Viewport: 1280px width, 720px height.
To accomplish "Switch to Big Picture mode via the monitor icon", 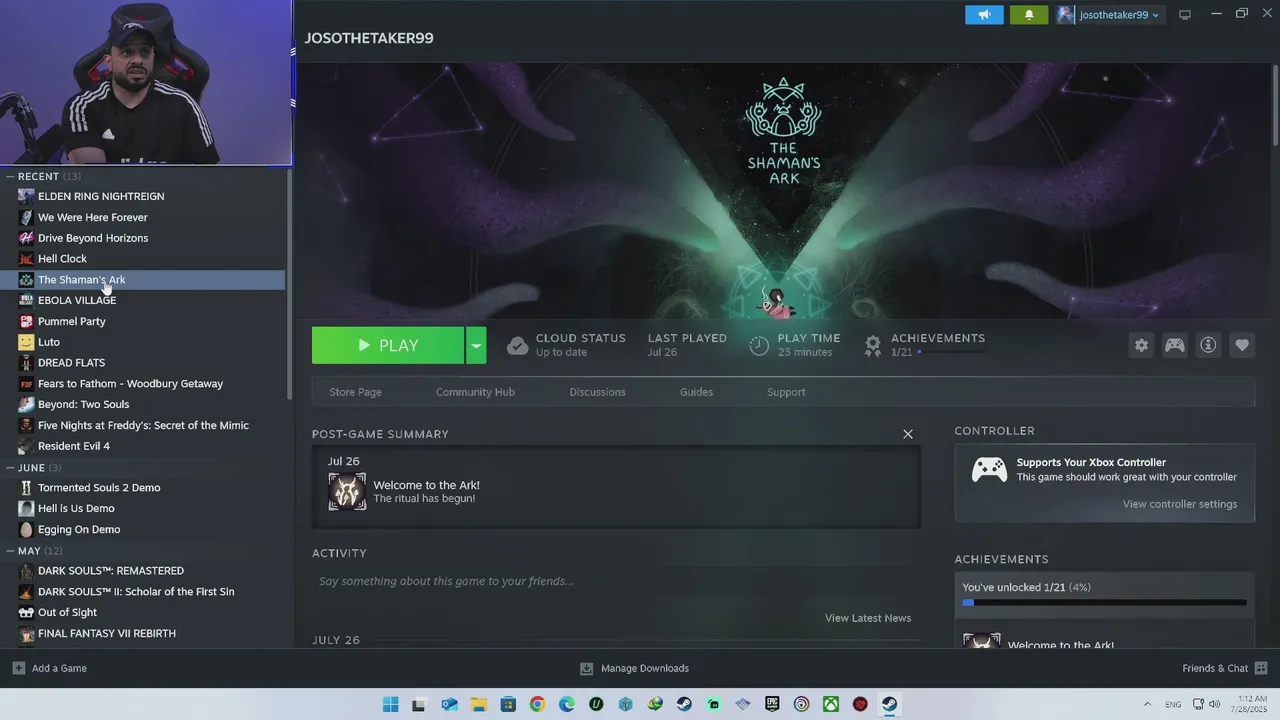I will click(1185, 15).
